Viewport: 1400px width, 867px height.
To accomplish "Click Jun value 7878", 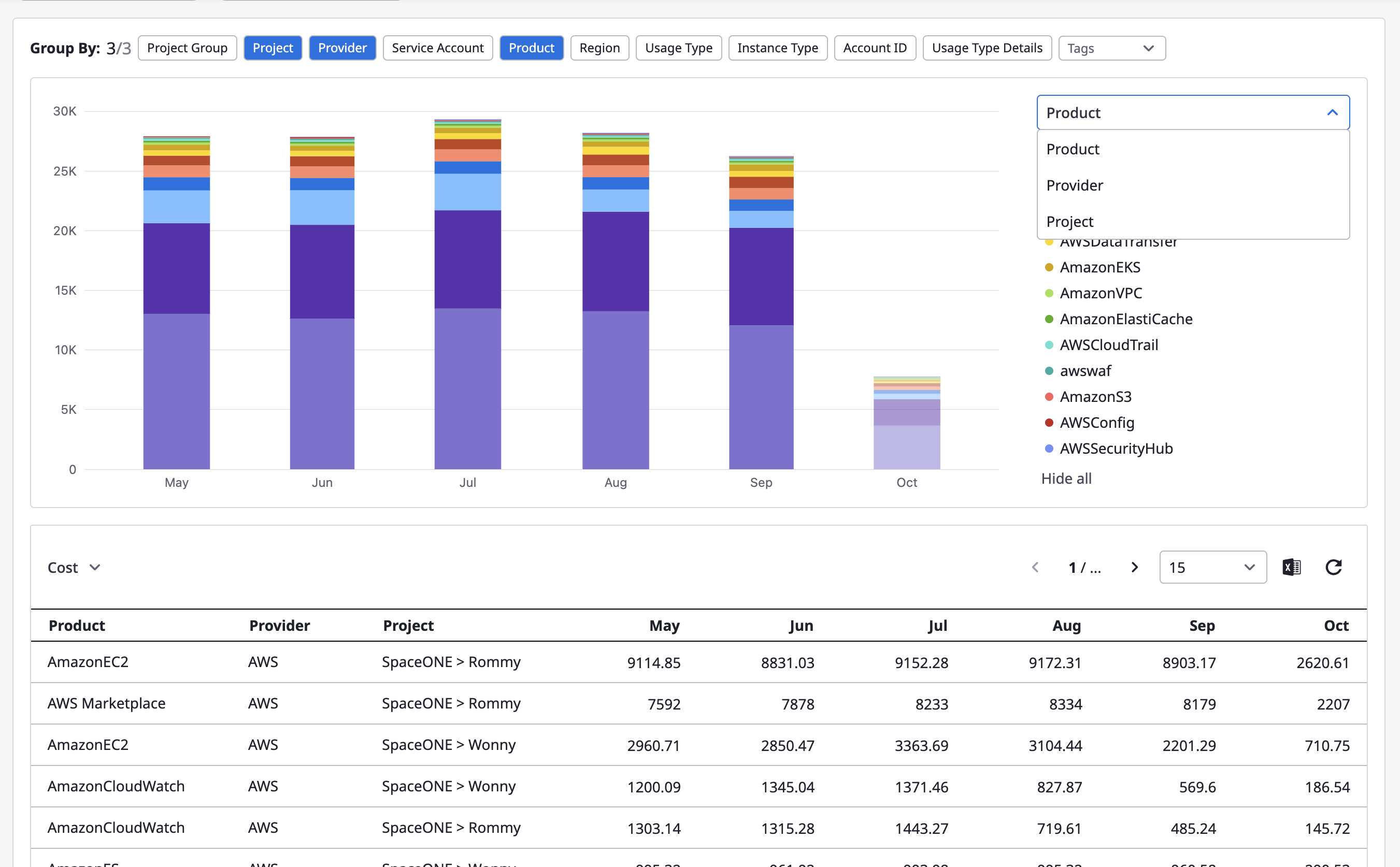I will tap(797, 703).
